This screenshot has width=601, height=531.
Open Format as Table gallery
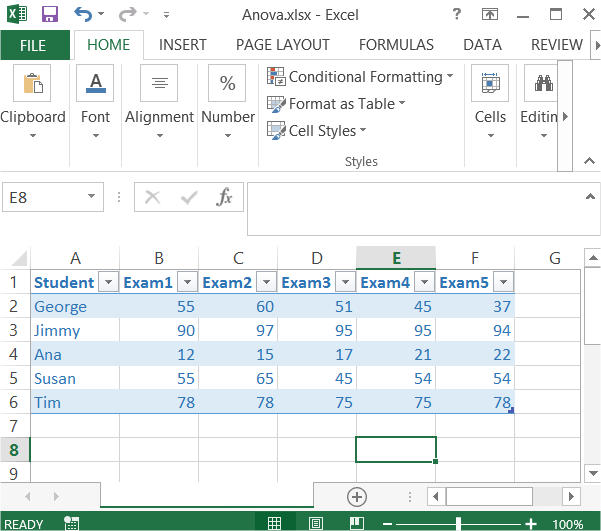(336, 104)
